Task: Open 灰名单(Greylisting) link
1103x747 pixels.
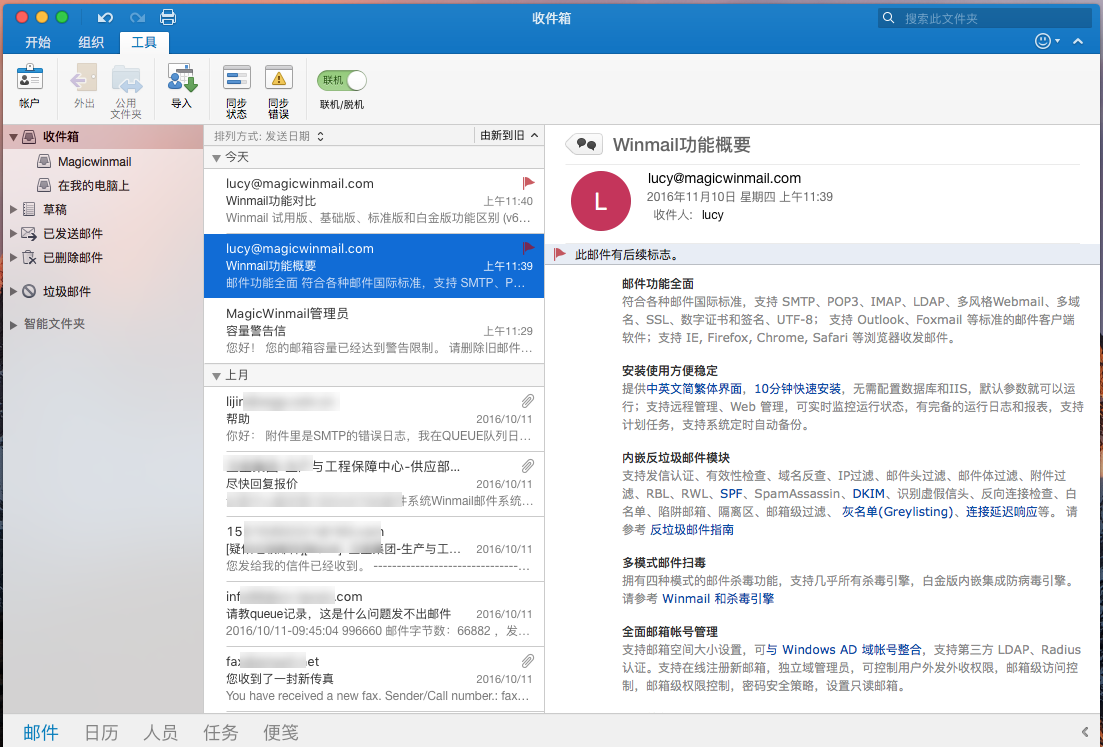Action: pos(898,512)
